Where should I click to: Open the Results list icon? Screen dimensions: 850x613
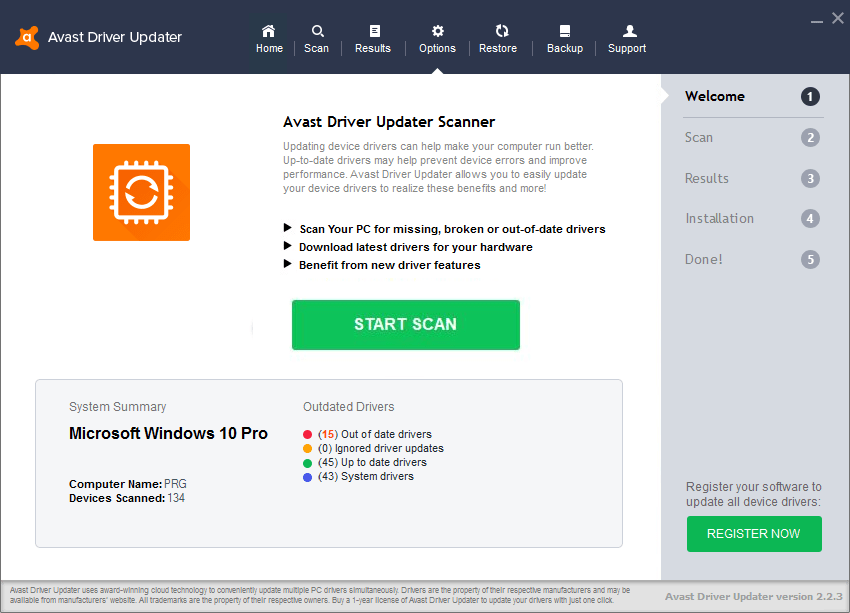pos(375,31)
